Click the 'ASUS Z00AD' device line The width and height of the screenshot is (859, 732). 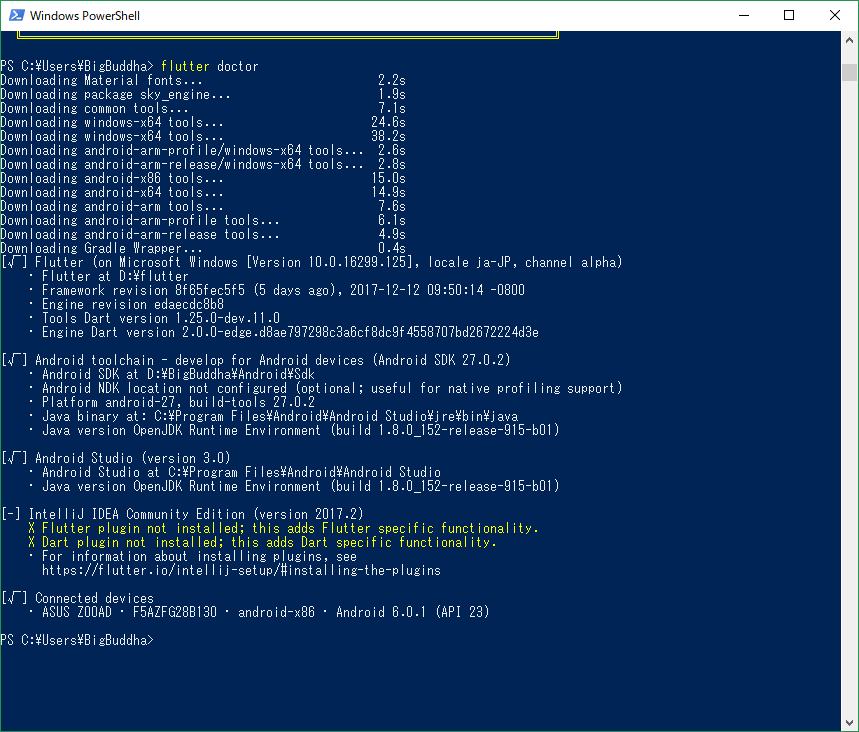click(x=259, y=613)
